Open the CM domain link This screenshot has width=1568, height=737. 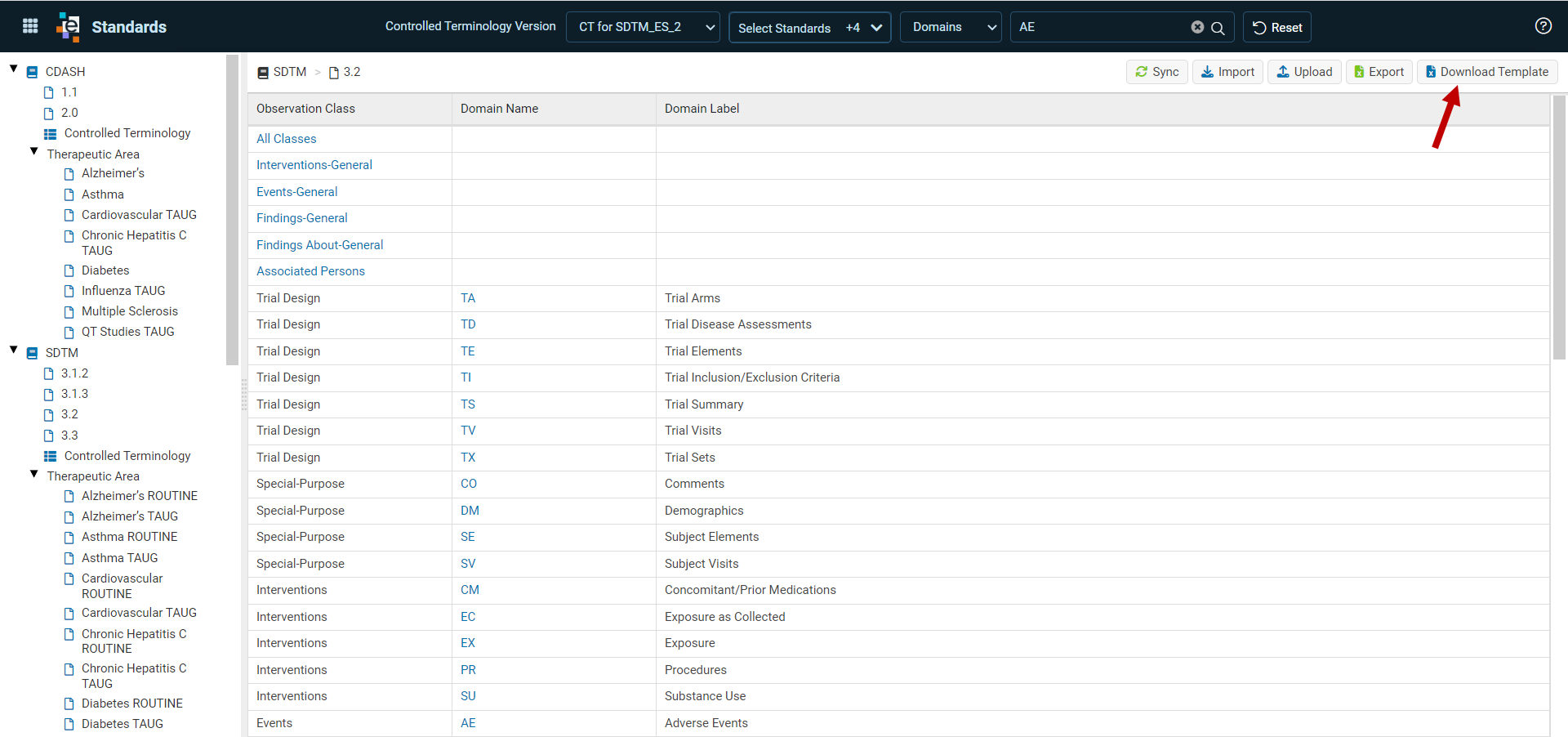pos(470,590)
